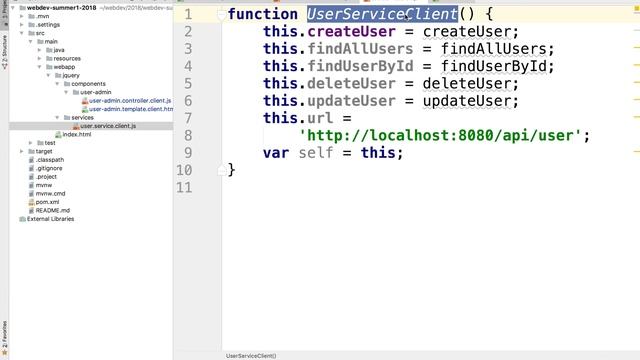This screenshot has width=640, height=360.
Task: Click 'this.createUser' on line 2
Action: (x=329, y=32)
